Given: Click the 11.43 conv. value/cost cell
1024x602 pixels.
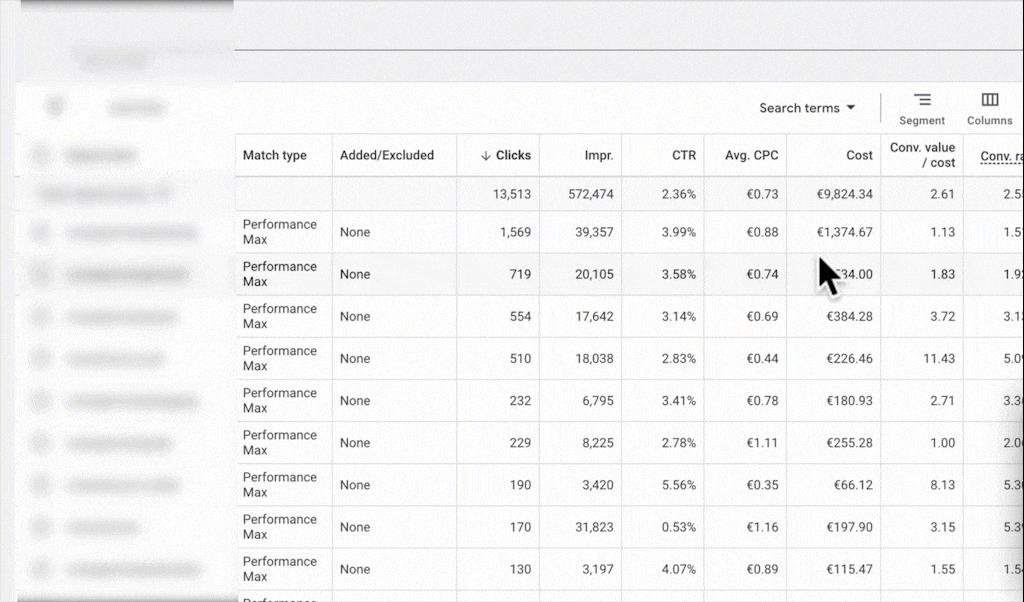Looking at the screenshot, I should [x=938, y=358].
